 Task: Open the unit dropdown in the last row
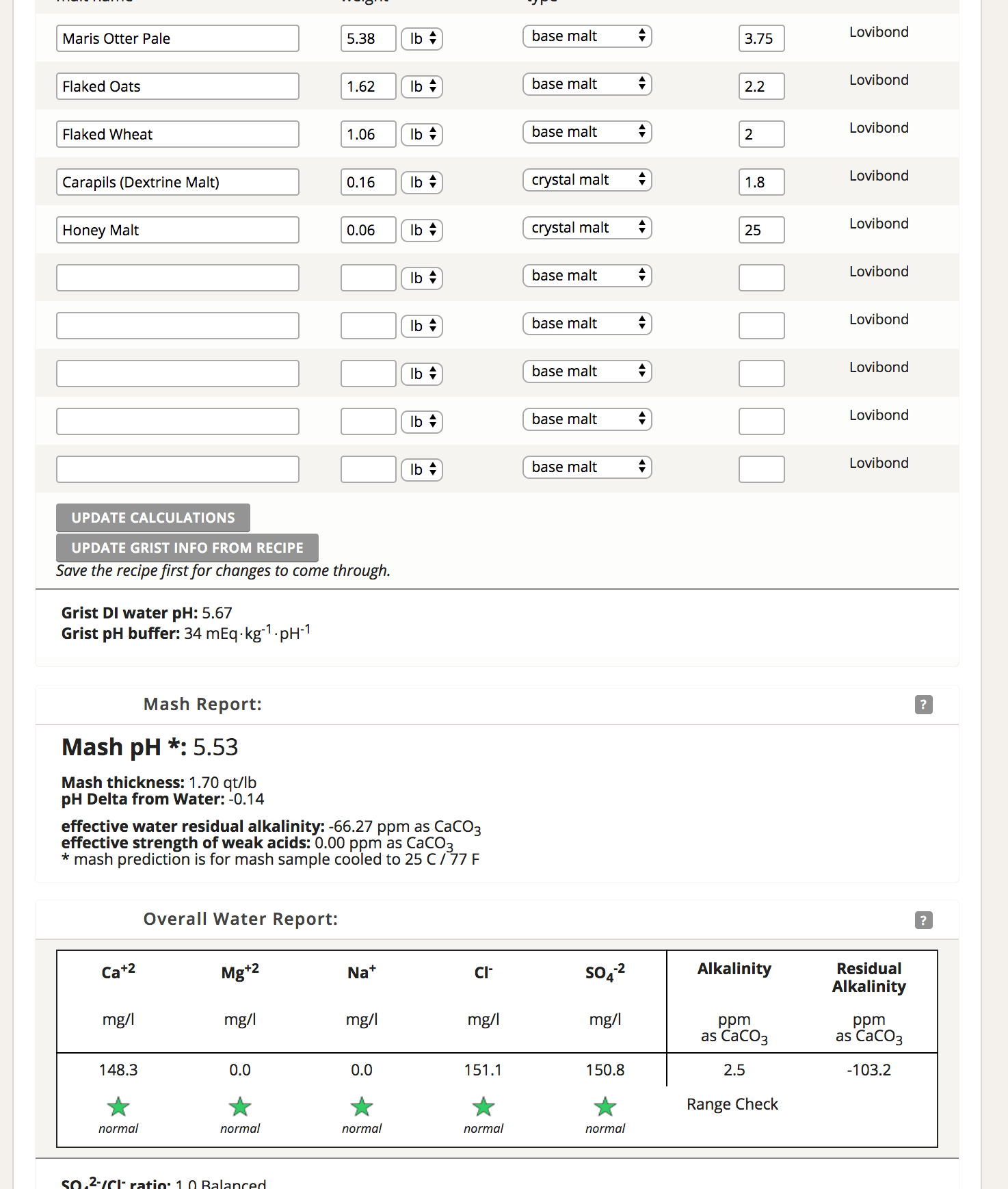422,469
